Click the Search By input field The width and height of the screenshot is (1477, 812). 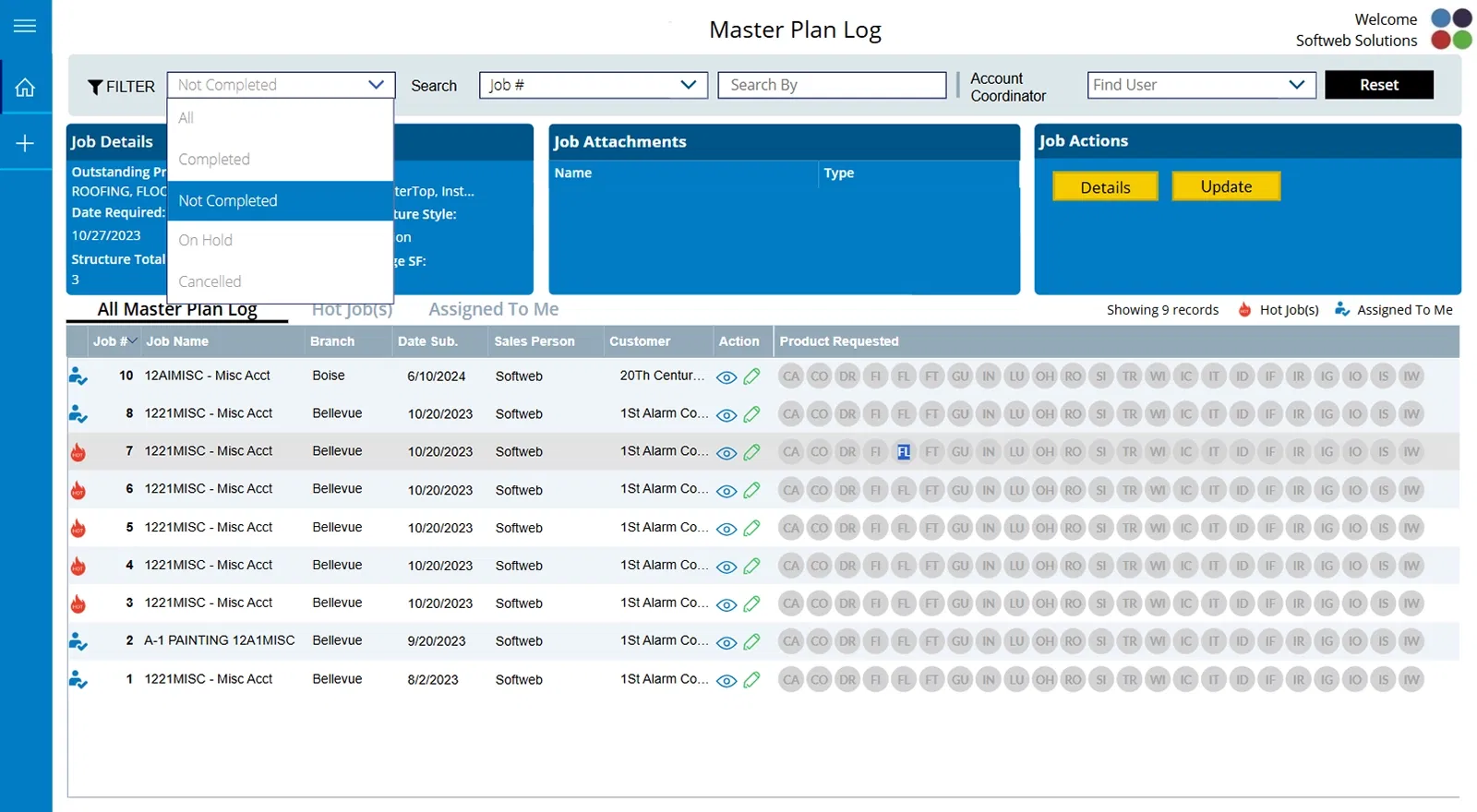832,85
